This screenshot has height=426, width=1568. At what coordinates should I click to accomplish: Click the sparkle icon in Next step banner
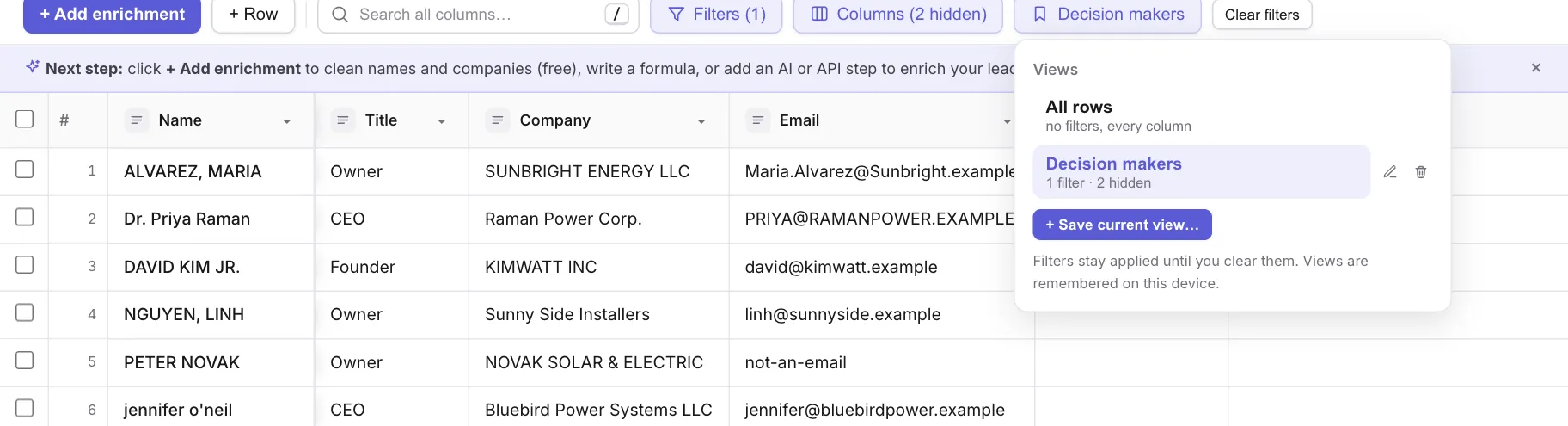(33, 66)
